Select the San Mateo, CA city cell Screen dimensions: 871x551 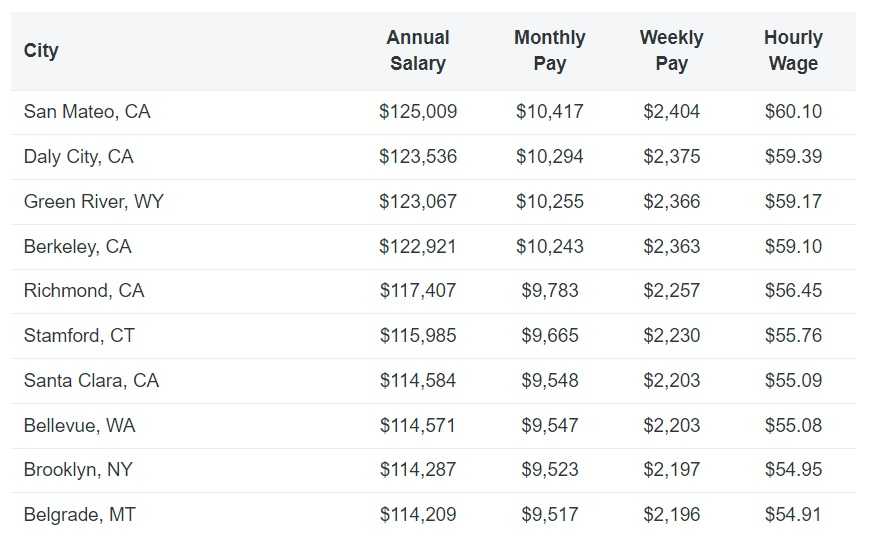87,112
